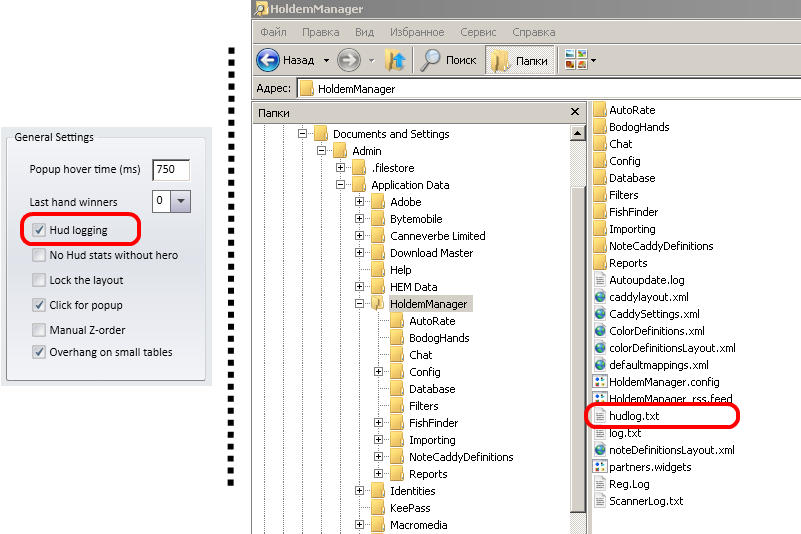Expand the HEM Data tree node
Viewport: 801px width, 534px height.
360,286
